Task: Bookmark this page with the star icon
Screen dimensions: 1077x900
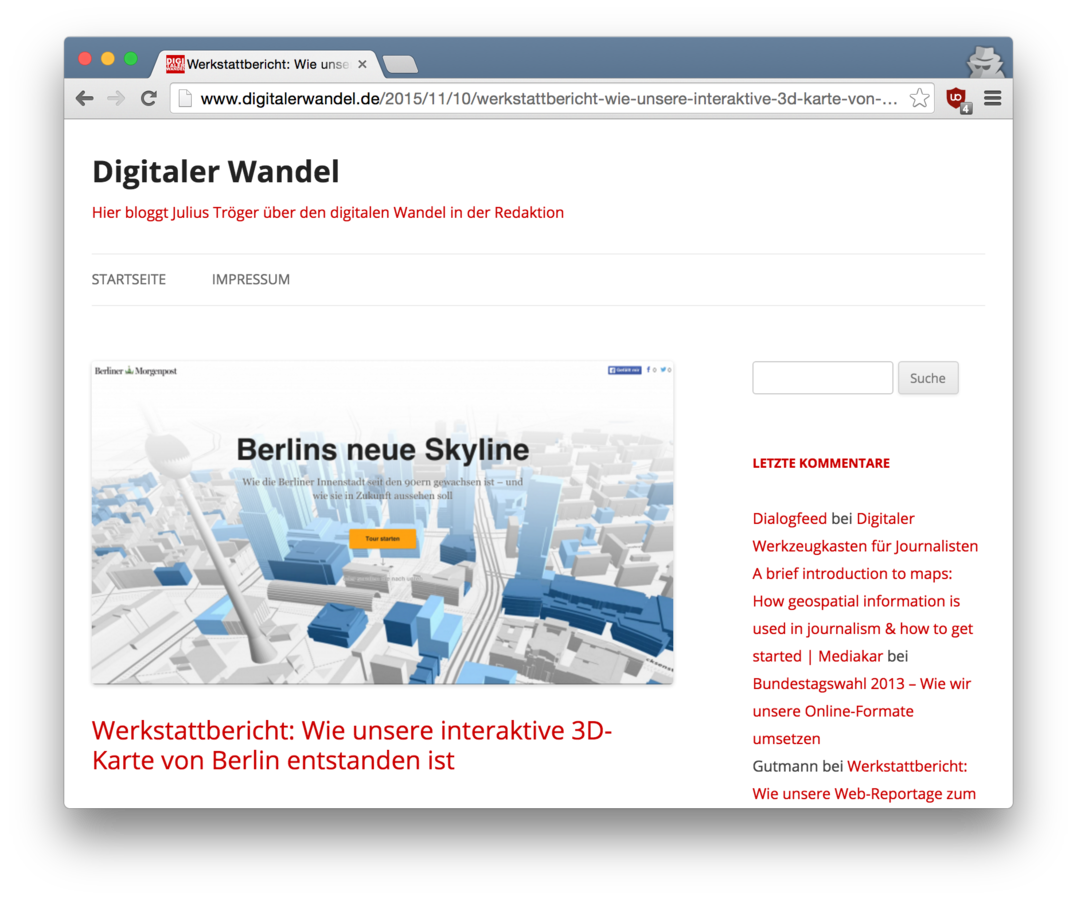Action: pyautogui.click(x=919, y=98)
